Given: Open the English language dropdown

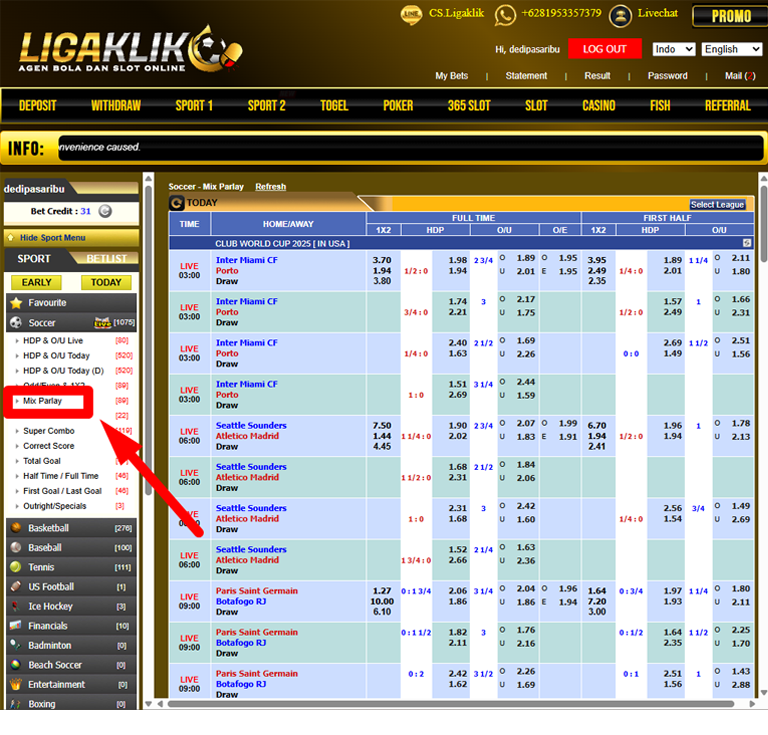Looking at the screenshot, I should tap(732, 49).
